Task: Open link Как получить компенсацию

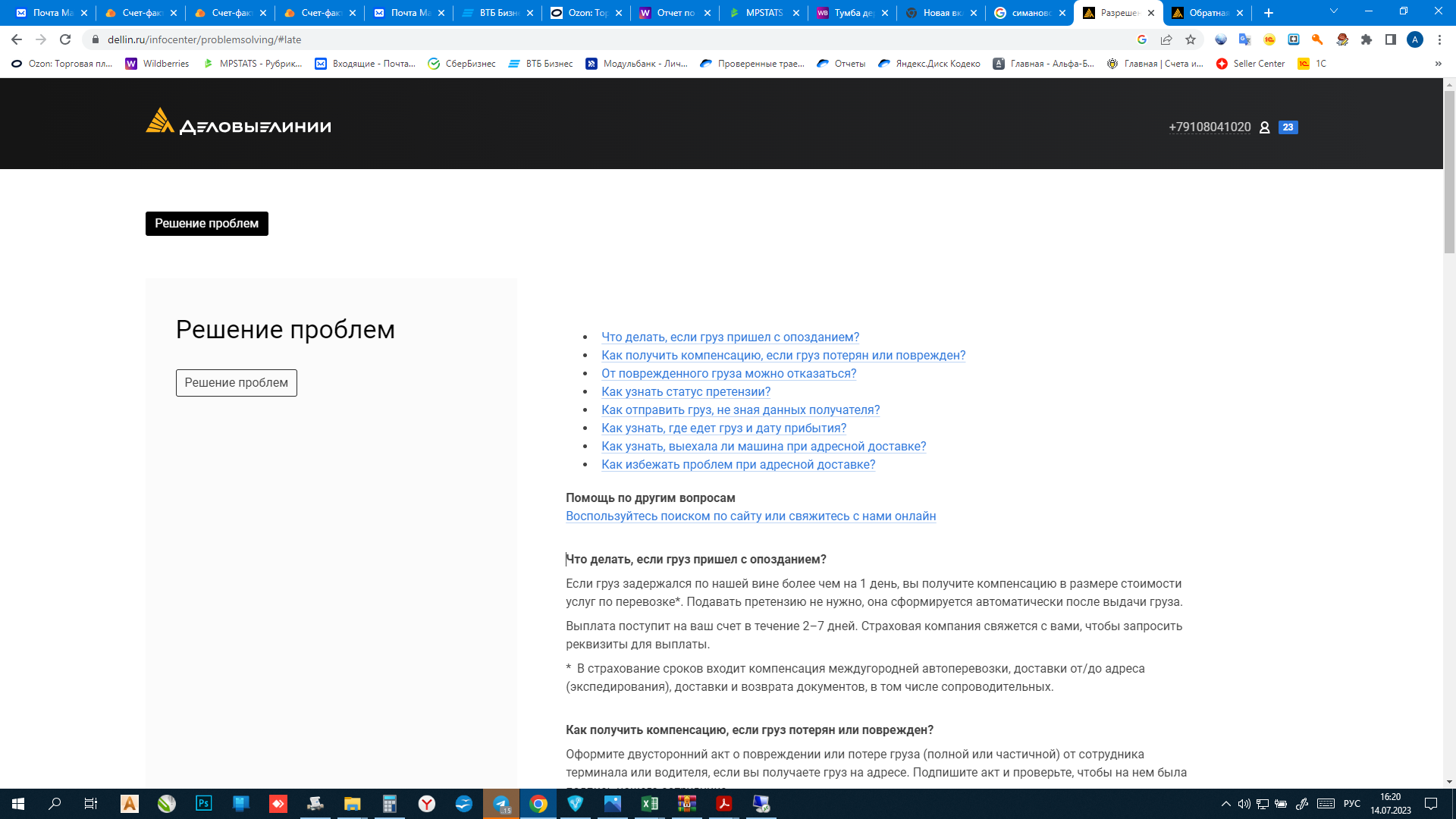Action: point(783,356)
